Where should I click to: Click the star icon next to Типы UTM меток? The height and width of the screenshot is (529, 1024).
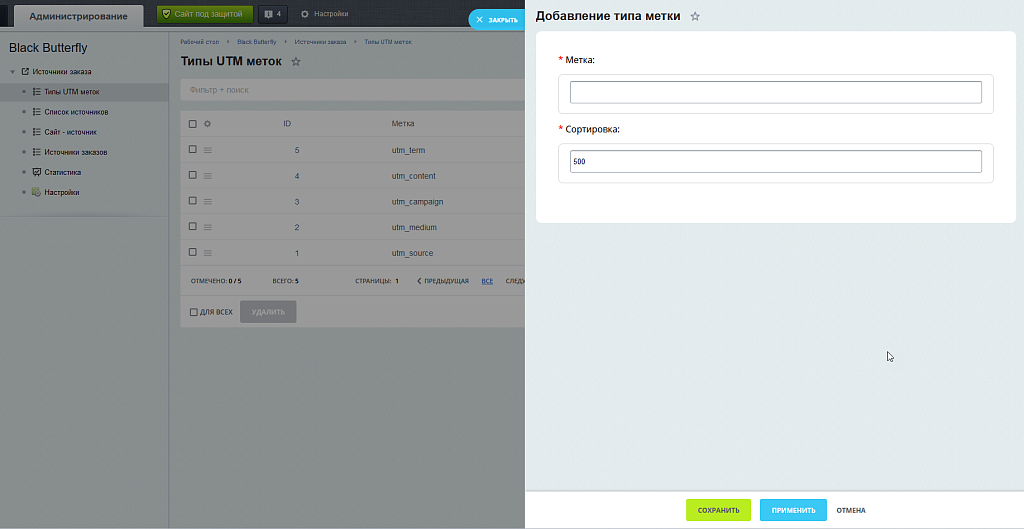295,62
